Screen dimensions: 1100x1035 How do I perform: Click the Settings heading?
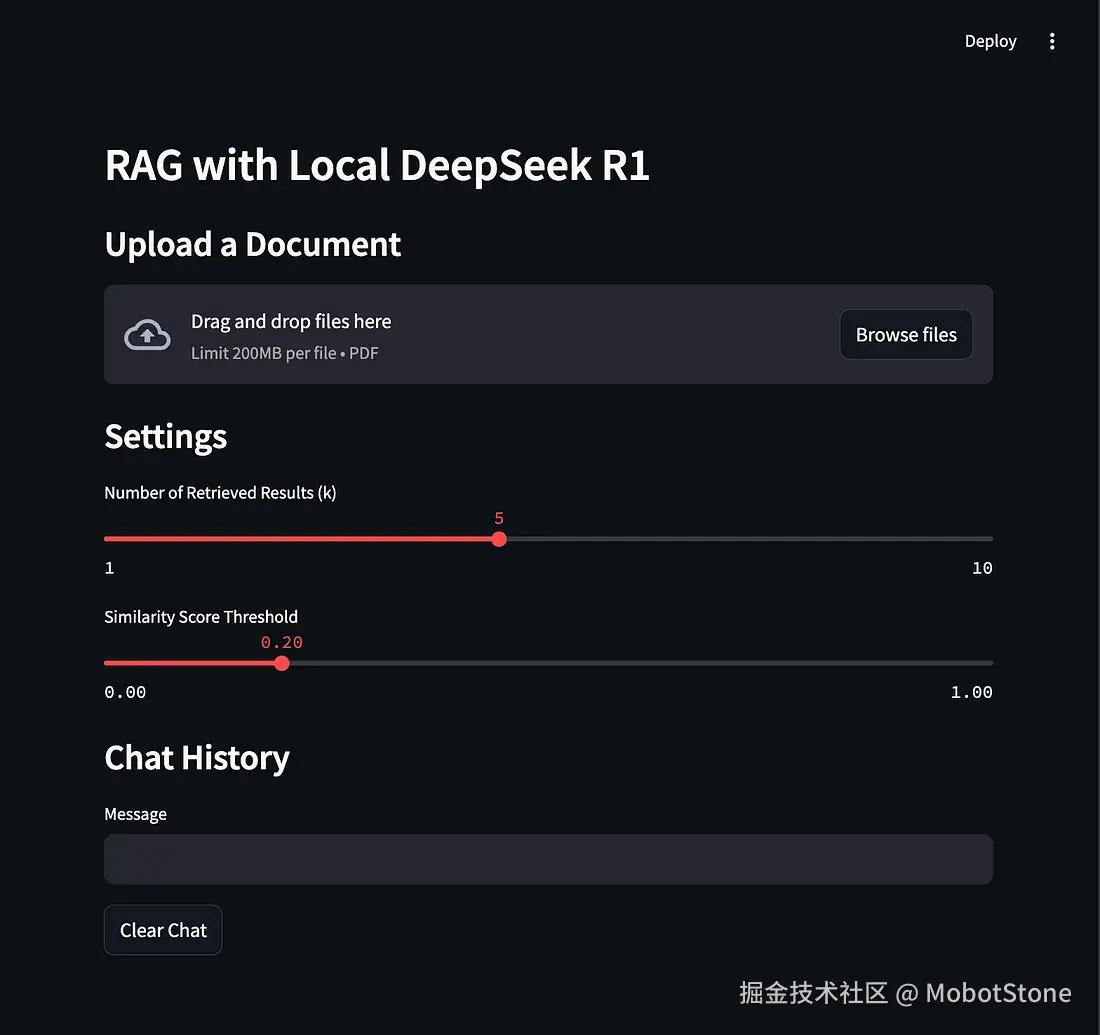tap(166, 436)
